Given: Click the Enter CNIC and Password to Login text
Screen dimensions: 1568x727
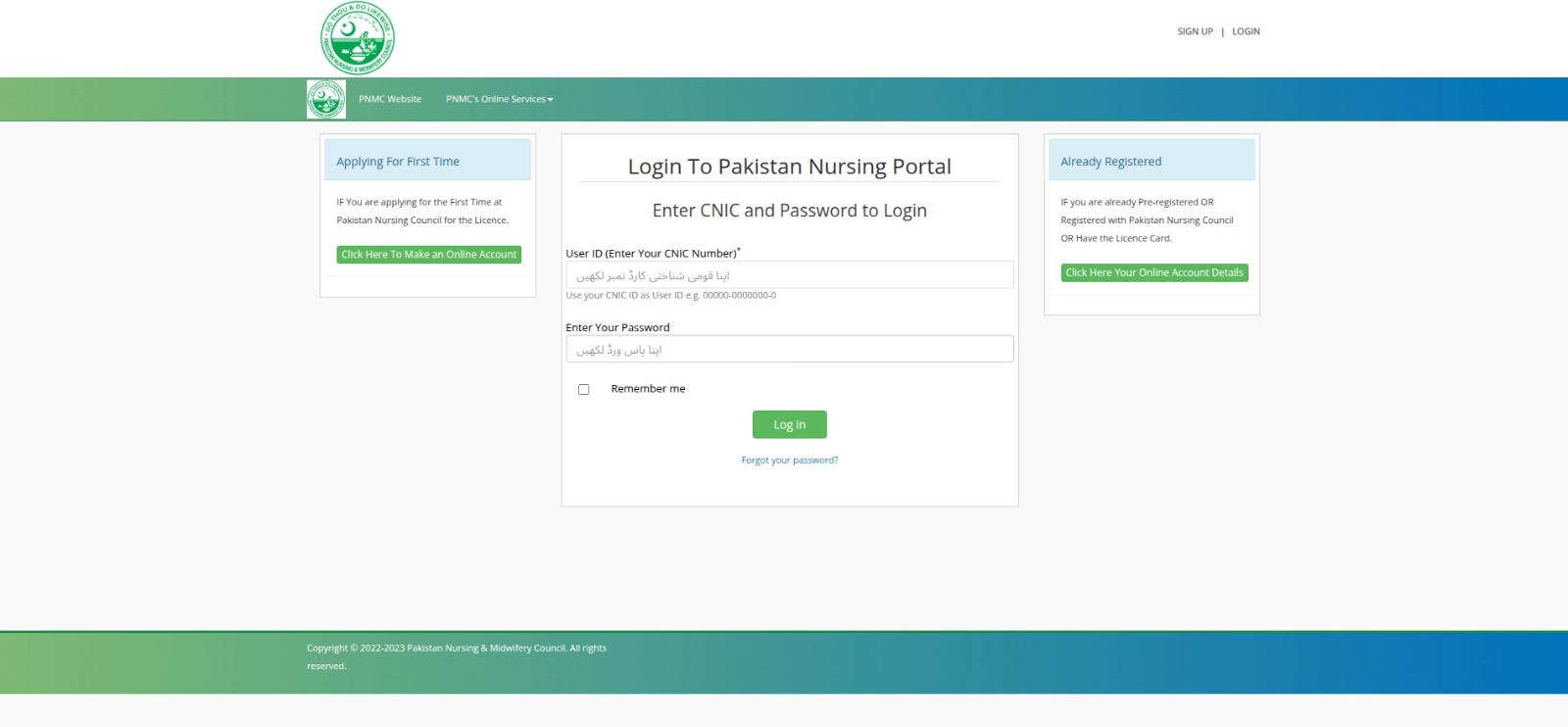Looking at the screenshot, I should (790, 211).
